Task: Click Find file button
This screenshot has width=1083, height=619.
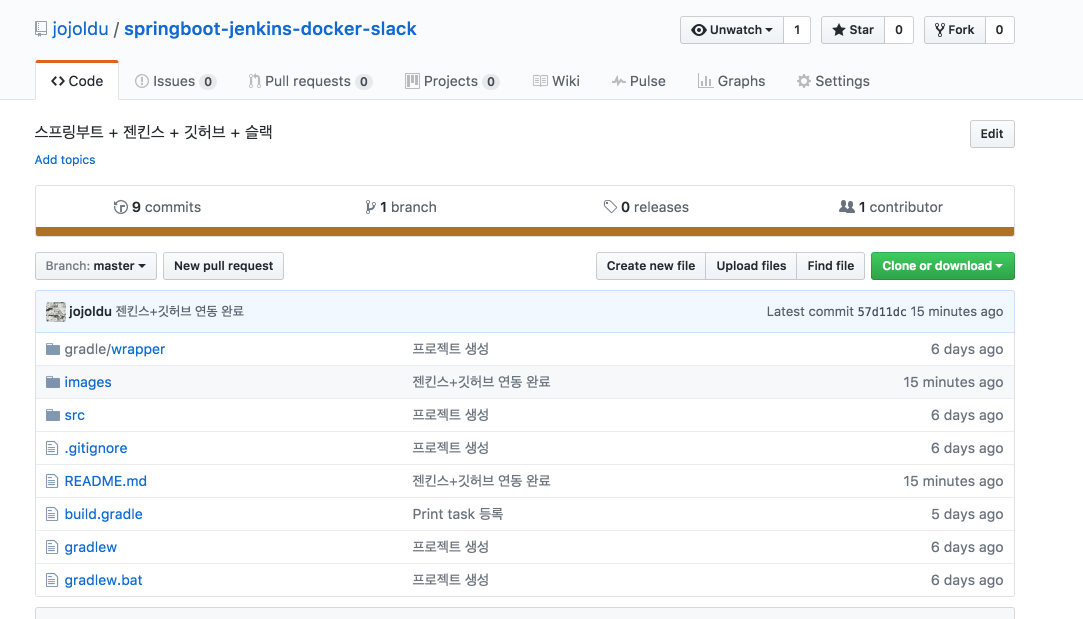Action: pyautogui.click(x=830, y=266)
